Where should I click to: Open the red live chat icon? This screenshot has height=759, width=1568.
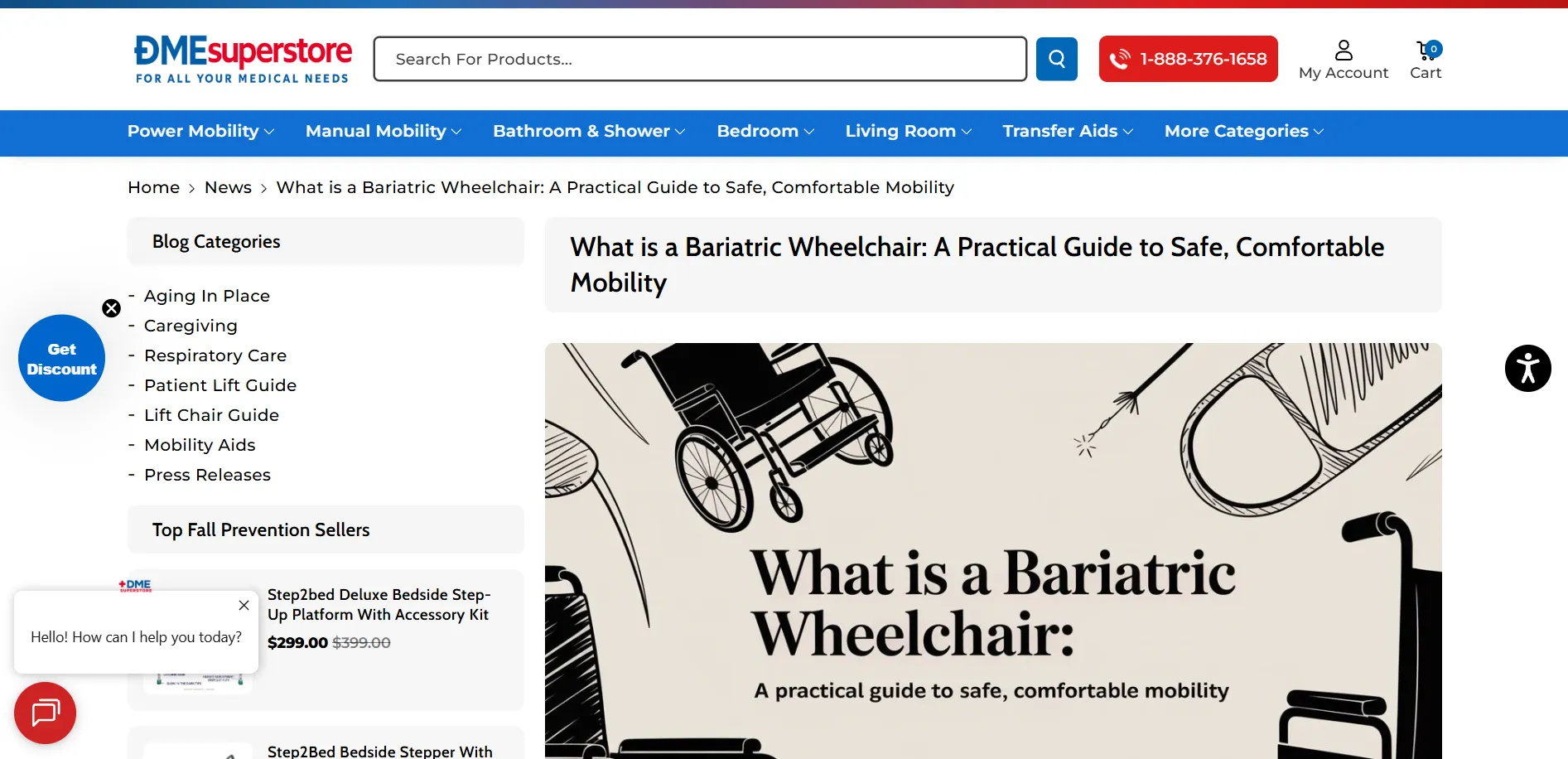[45, 713]
